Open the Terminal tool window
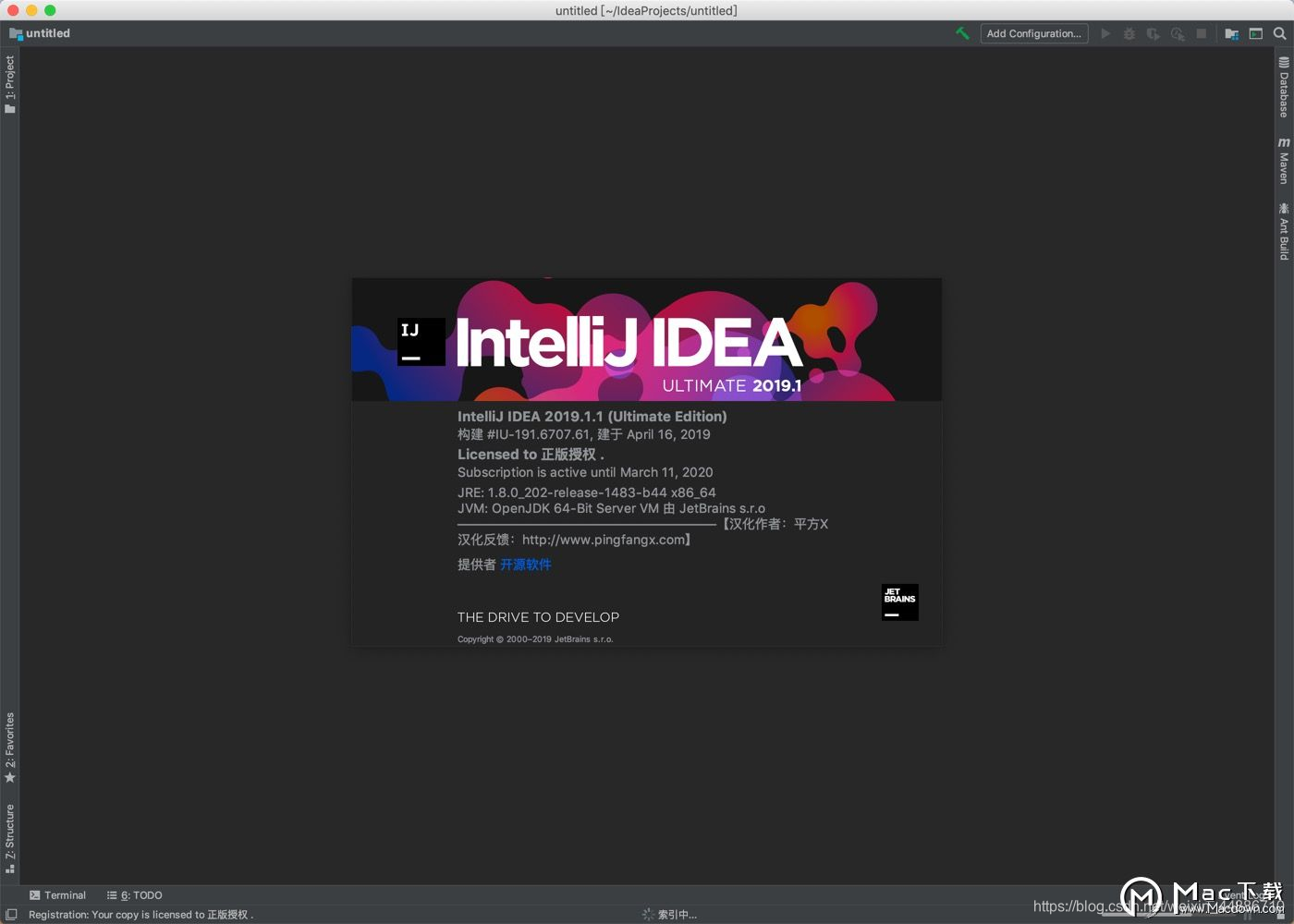The height and width of the screenshot is (924, 1294). [57, 895]
